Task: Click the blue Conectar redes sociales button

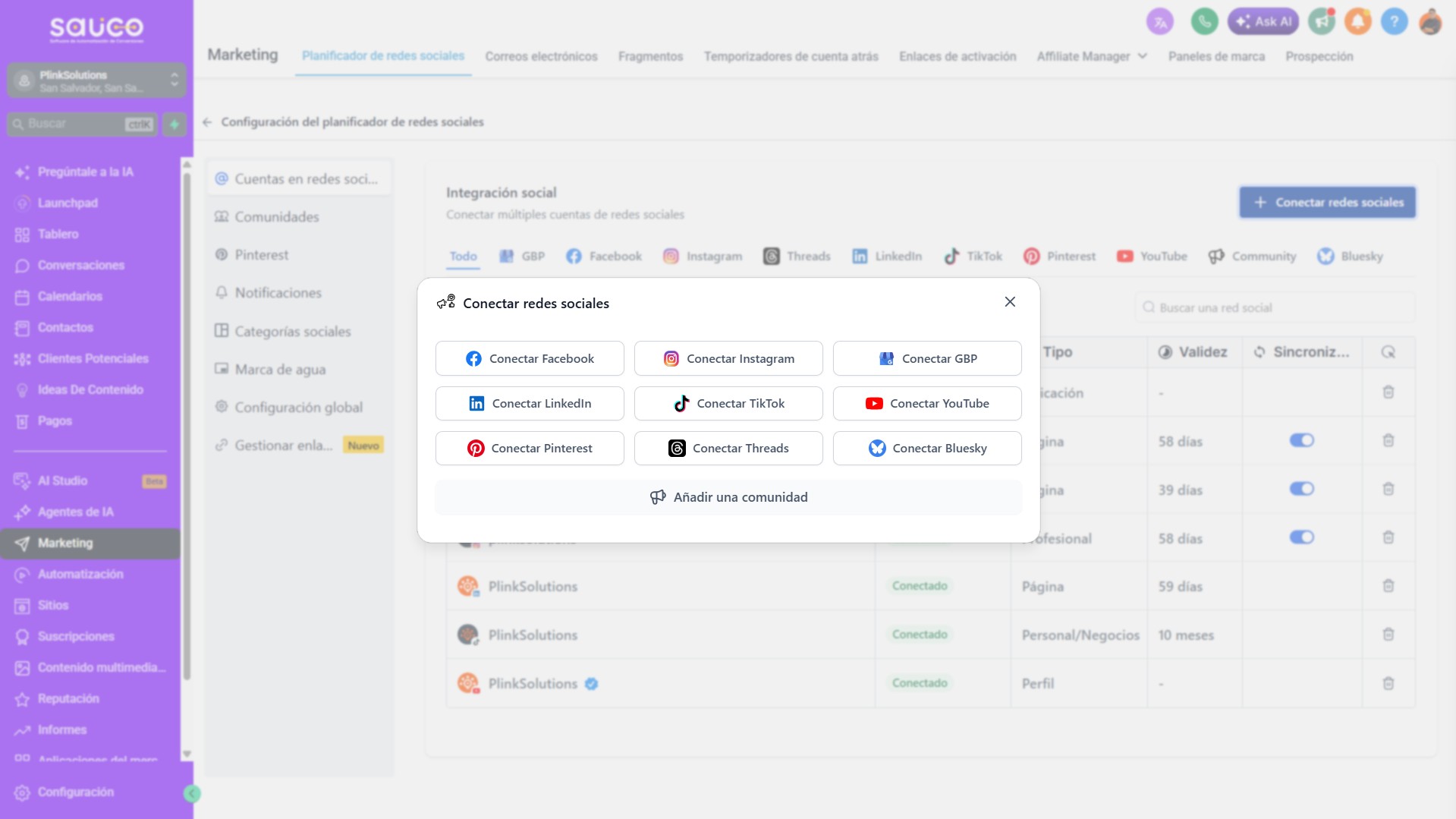Action: (x=1327, y=203)
